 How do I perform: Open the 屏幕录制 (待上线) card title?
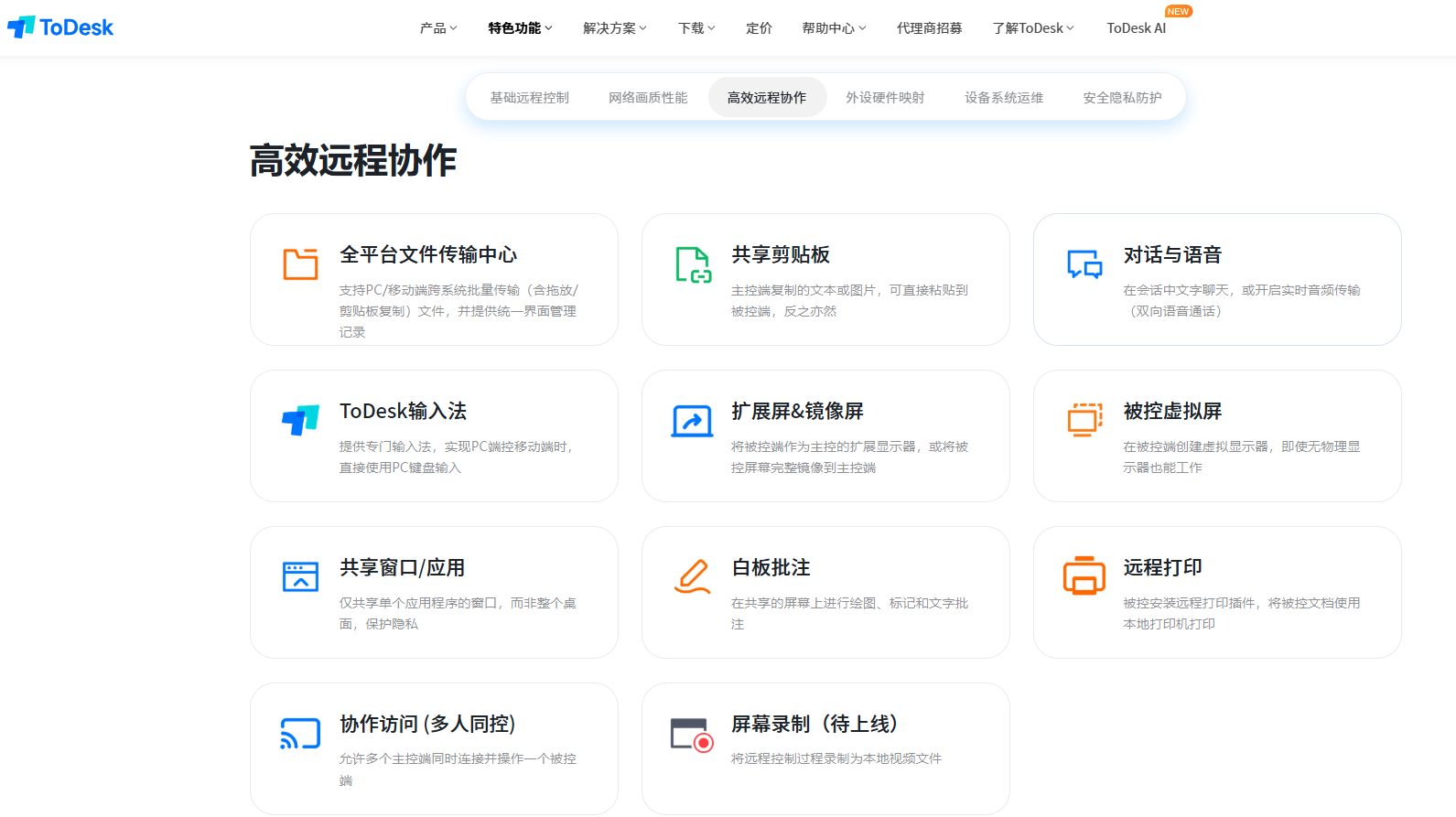814,724
